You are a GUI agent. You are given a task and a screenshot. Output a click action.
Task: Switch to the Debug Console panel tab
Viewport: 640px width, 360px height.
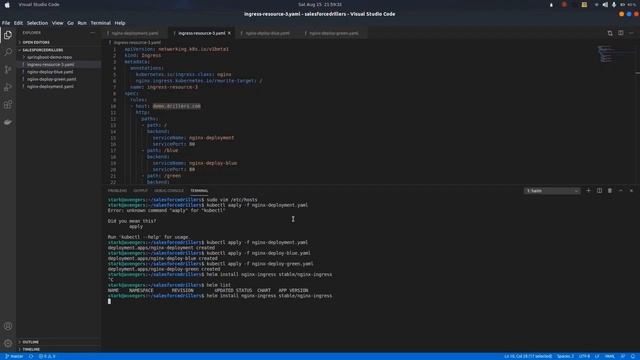click(x=169, y=191)
